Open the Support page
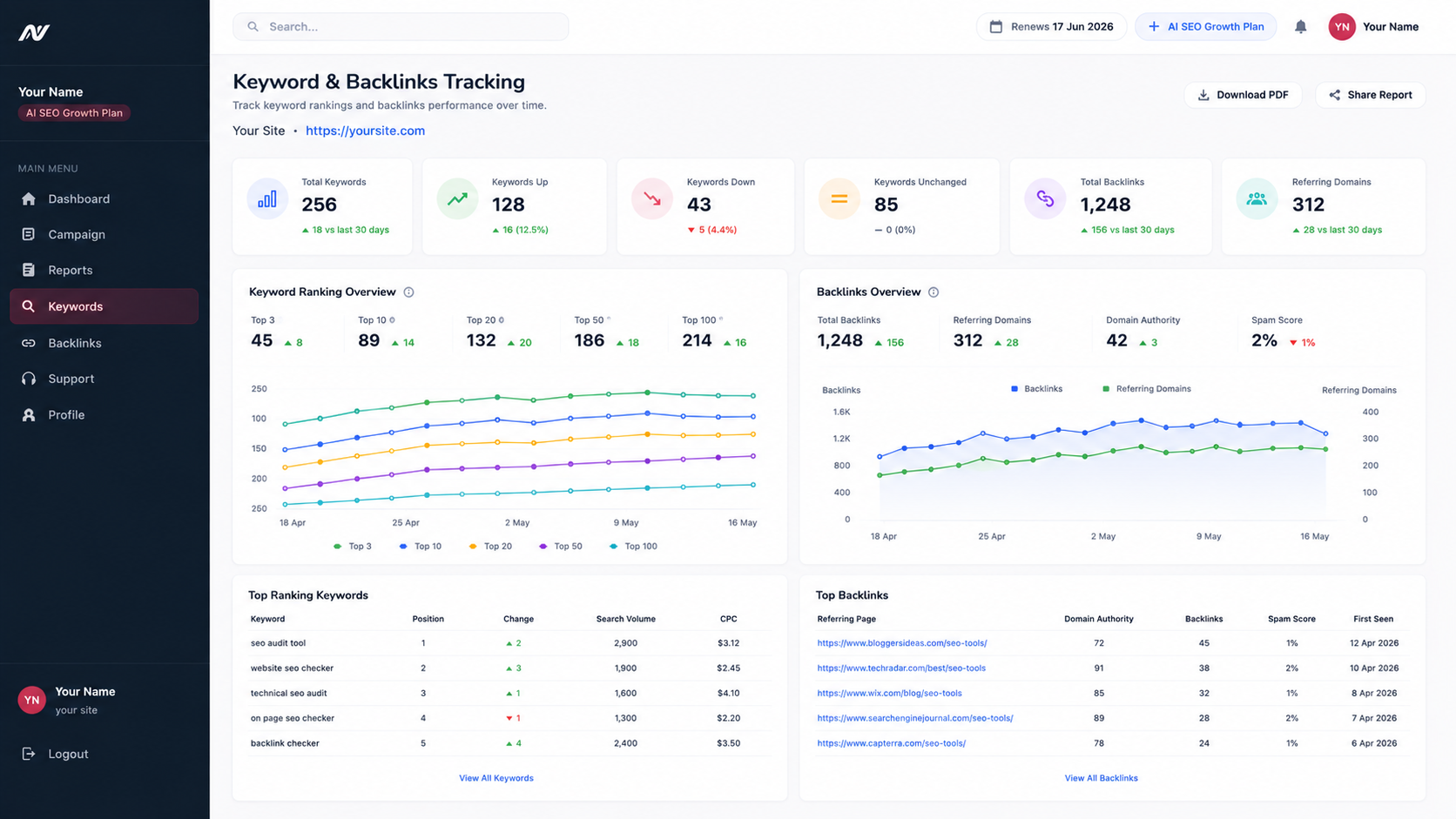This screenshot has width=1456, height=819. [104, 379]
